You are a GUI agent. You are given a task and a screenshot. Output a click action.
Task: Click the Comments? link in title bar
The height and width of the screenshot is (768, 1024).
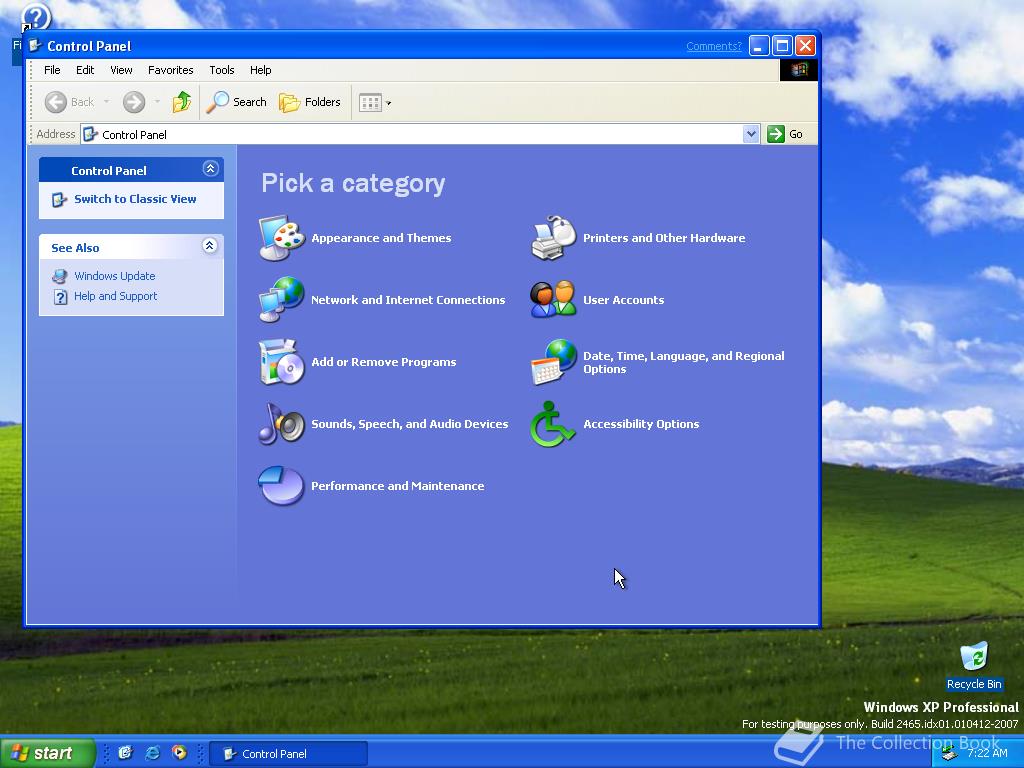714,46
